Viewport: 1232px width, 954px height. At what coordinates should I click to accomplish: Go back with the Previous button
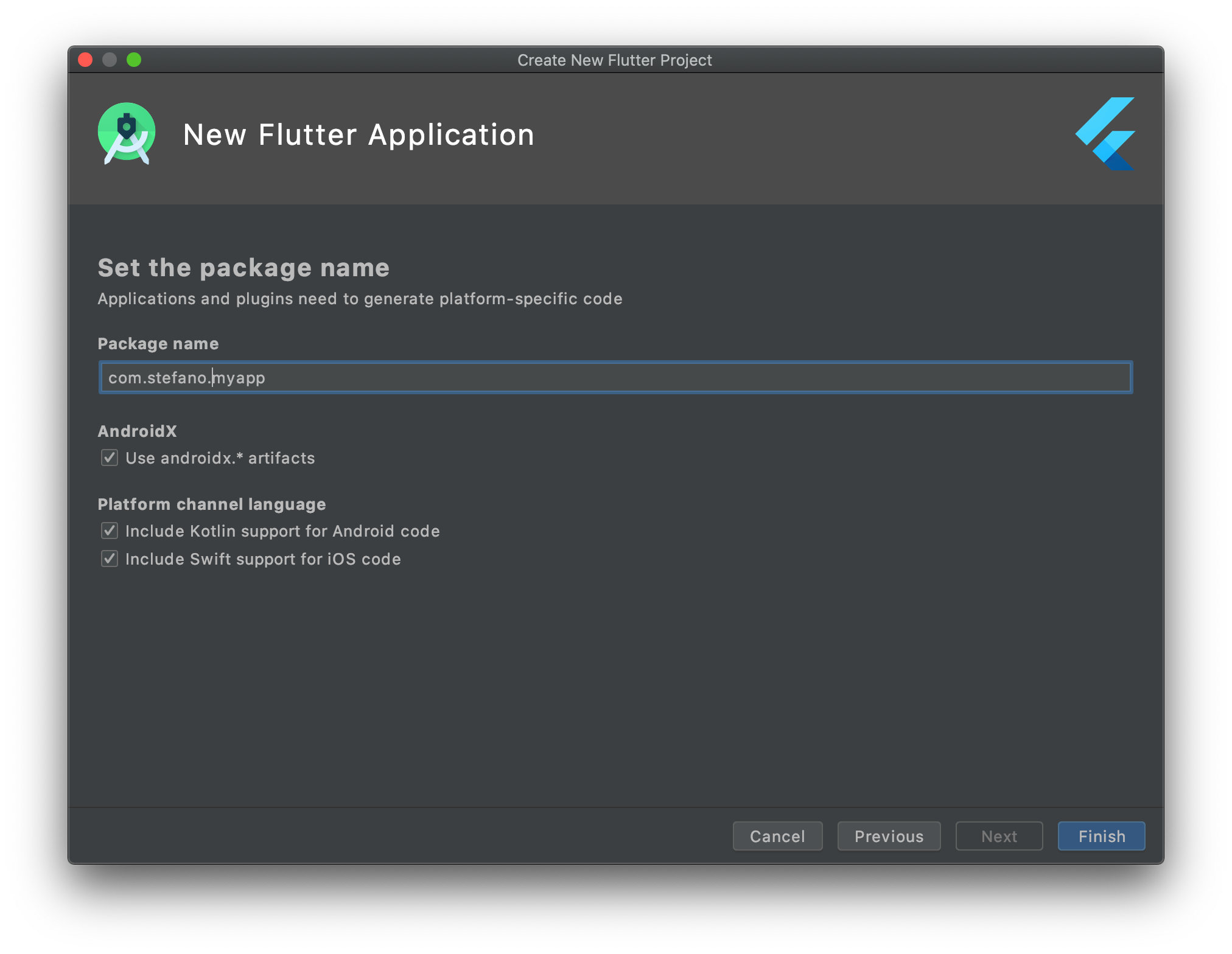pos(888,836)
